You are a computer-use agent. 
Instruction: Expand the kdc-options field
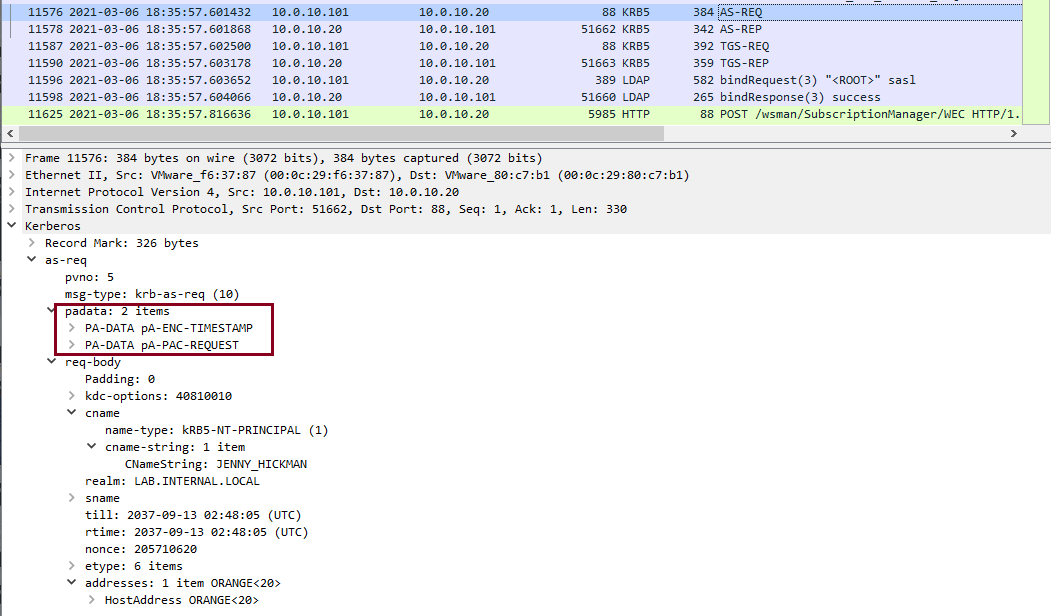pos(72,396)
